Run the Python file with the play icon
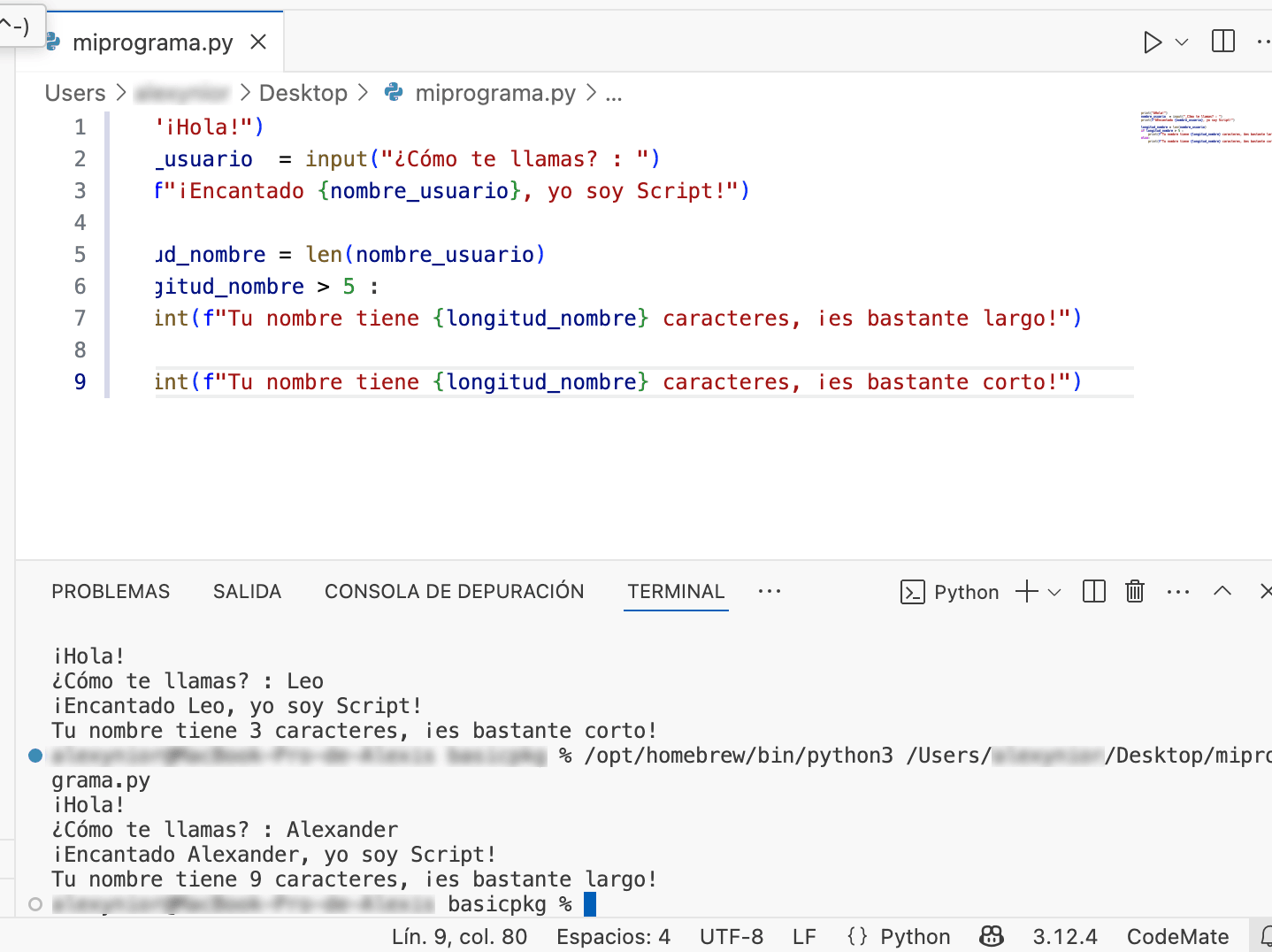 click(1153, 41)
